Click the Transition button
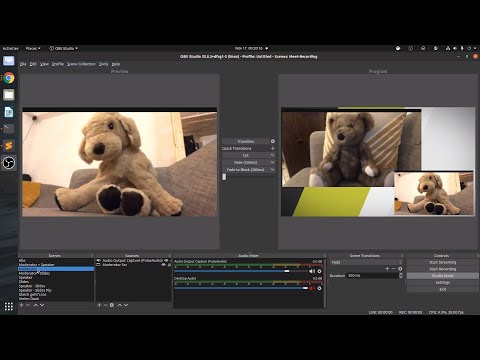Viewport: 480px width, 360px height. 246,141
